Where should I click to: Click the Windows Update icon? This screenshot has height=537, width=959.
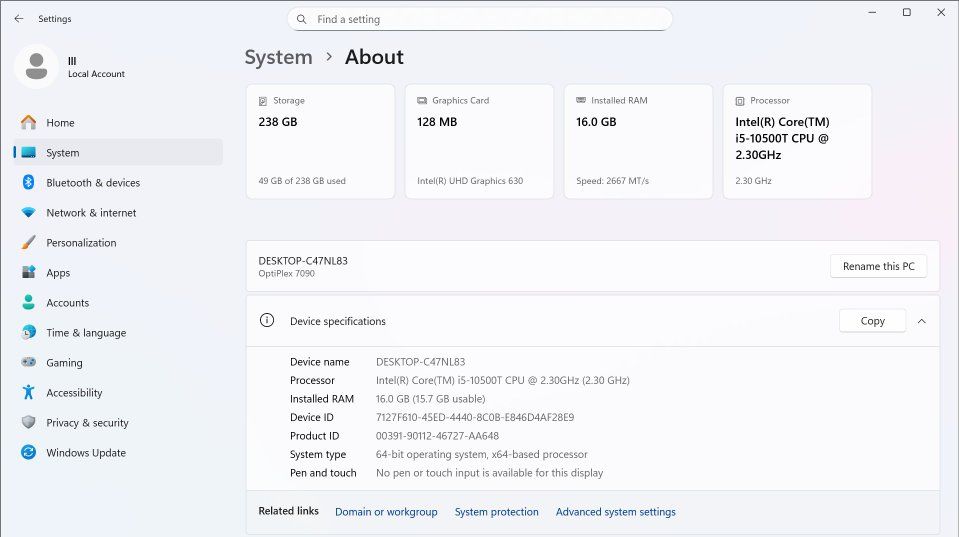[29, 453]
